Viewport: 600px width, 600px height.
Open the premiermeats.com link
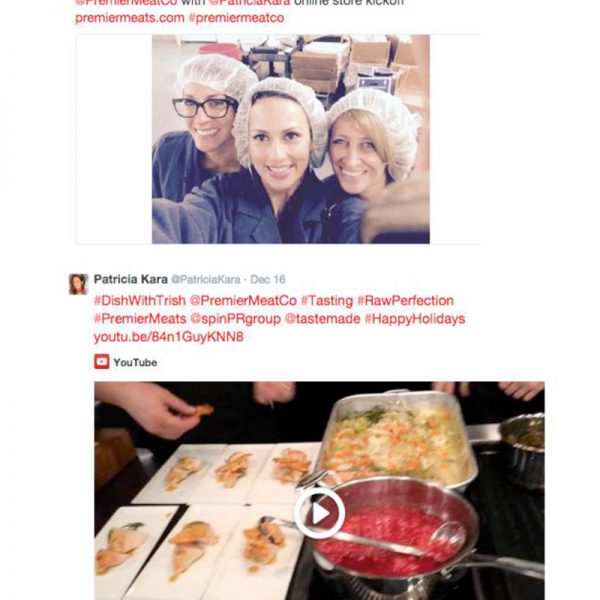point(130,18)
